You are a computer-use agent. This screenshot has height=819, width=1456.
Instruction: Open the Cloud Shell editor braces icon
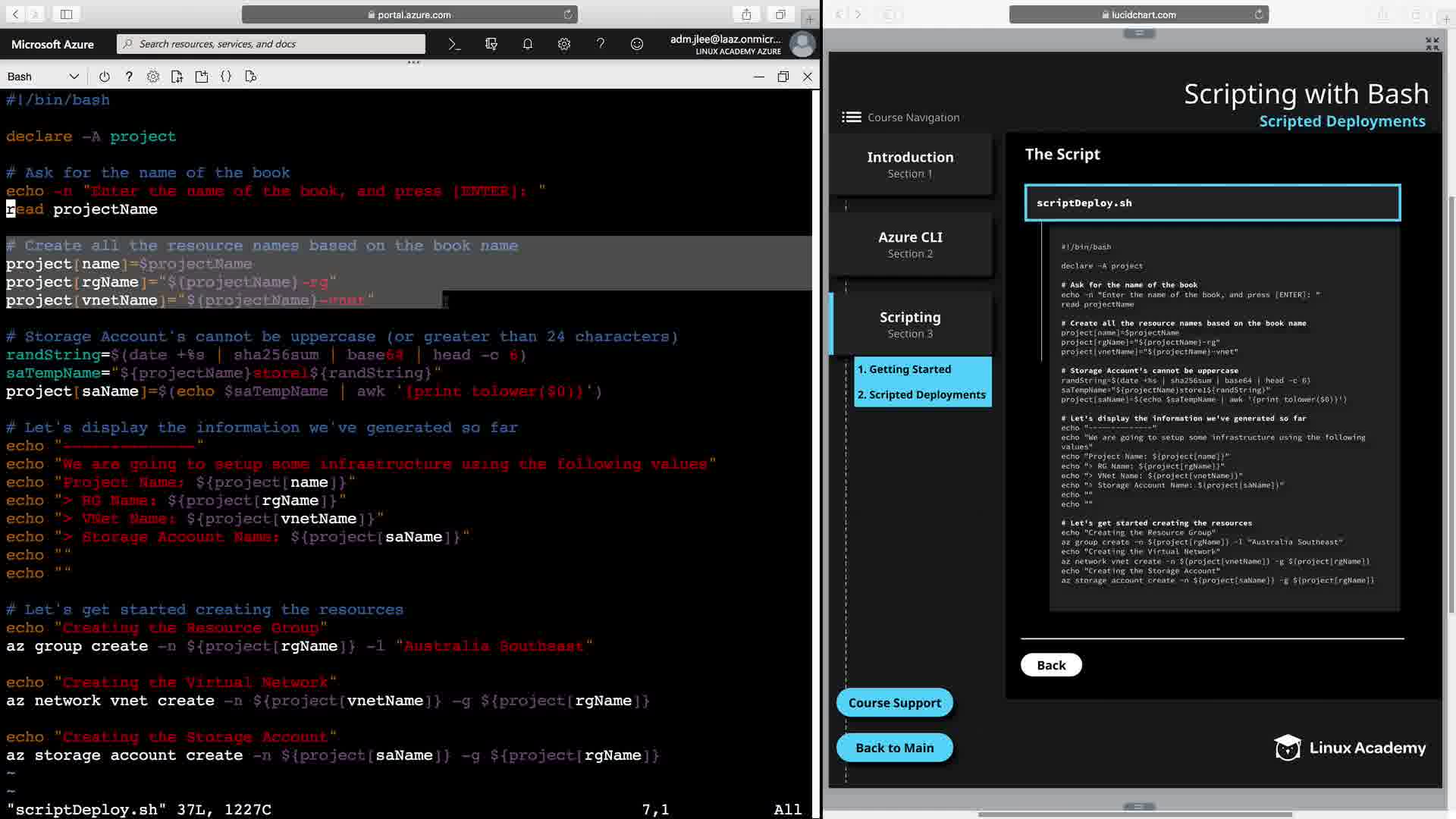(x=226, y=77)
